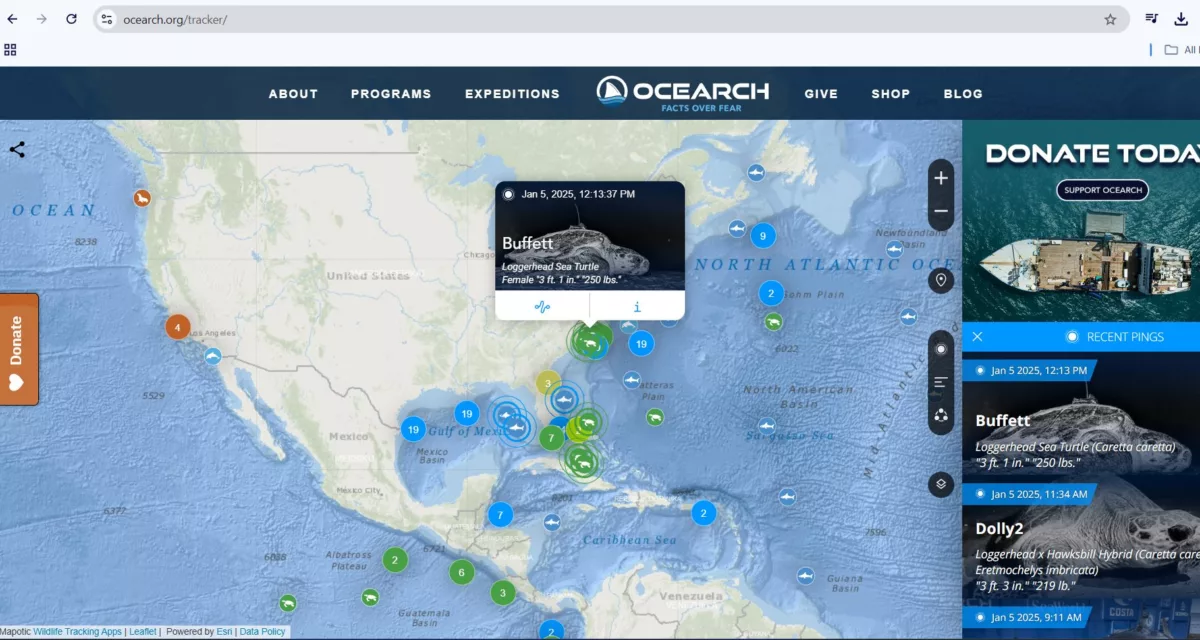The width and height of the screenshot is (1200, 640).
Task: Open the Shop menu item
Action: pos(890,94)
